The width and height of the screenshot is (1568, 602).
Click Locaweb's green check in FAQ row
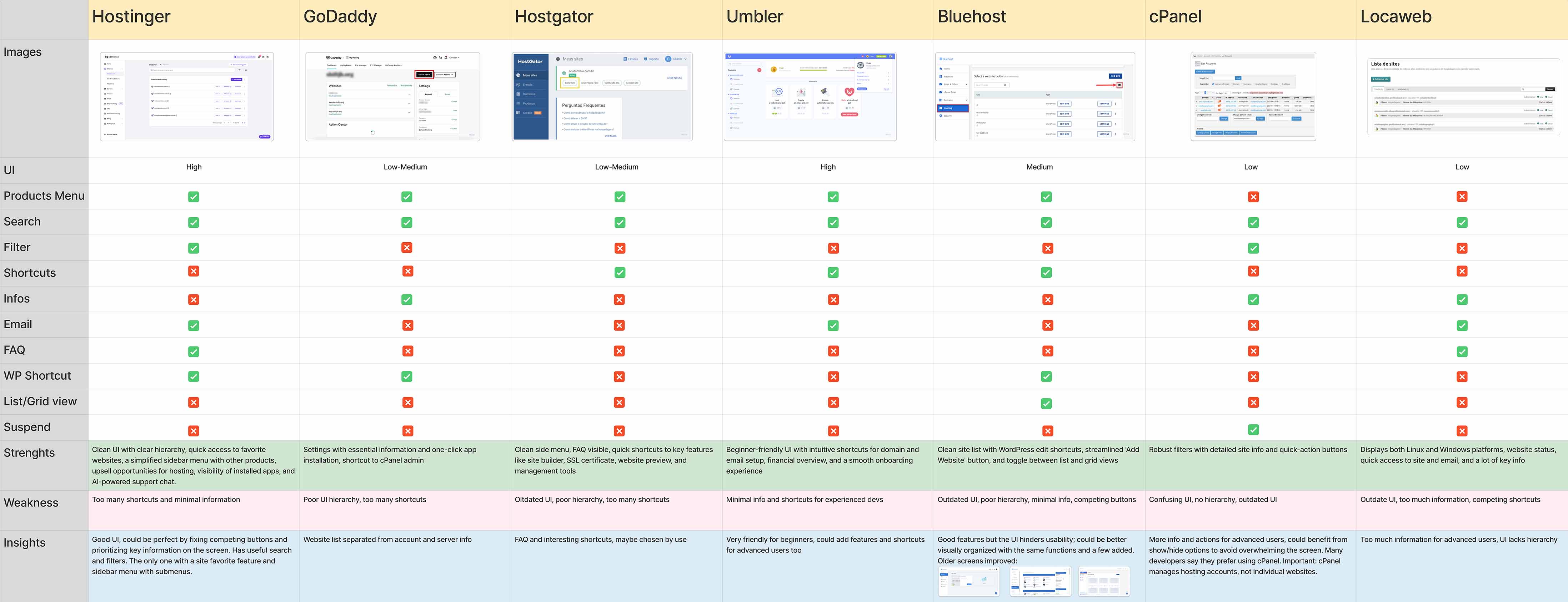[1462, 351]
